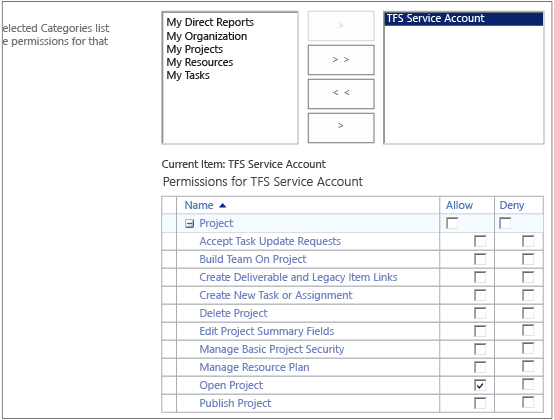The height and width of the screenshot is (420, 554).
Task: Click Project group row label
Action: [x=216, y=223]
